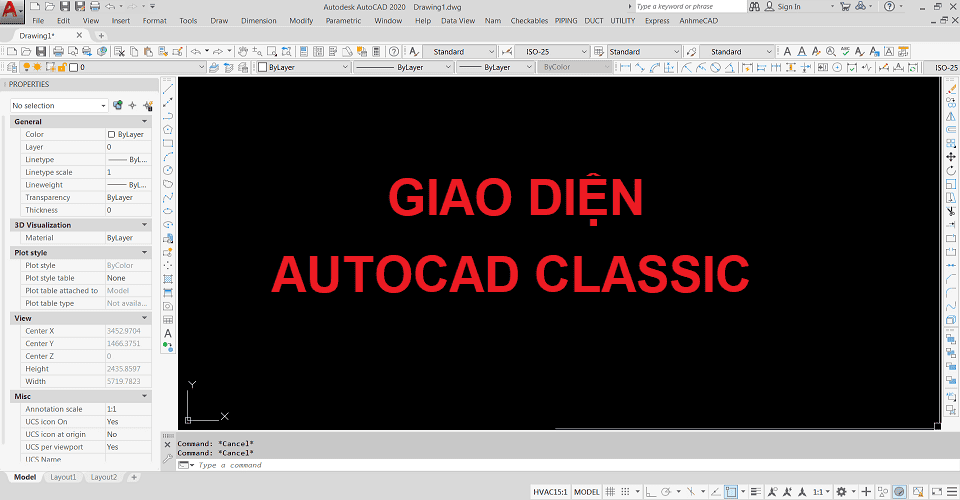Click the Cut to clipboard icon
The image size is (960, 500).
[x=119, y=51]
